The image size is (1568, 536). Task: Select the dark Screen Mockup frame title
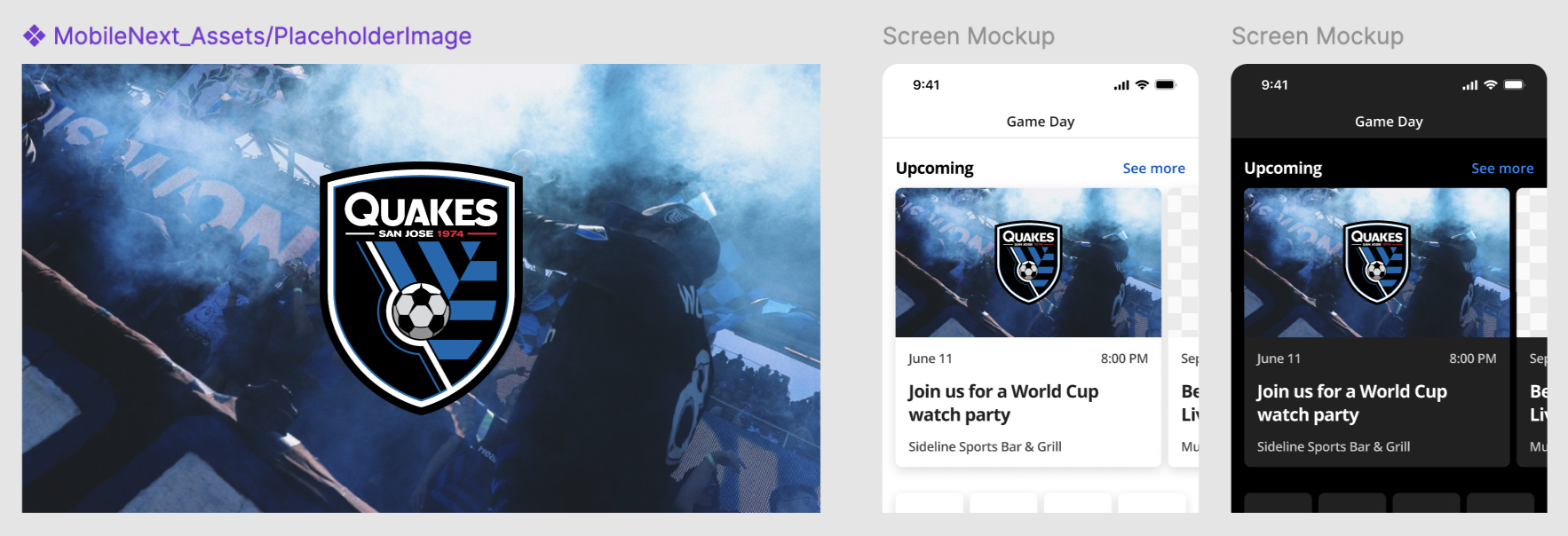click(1318, 36)
